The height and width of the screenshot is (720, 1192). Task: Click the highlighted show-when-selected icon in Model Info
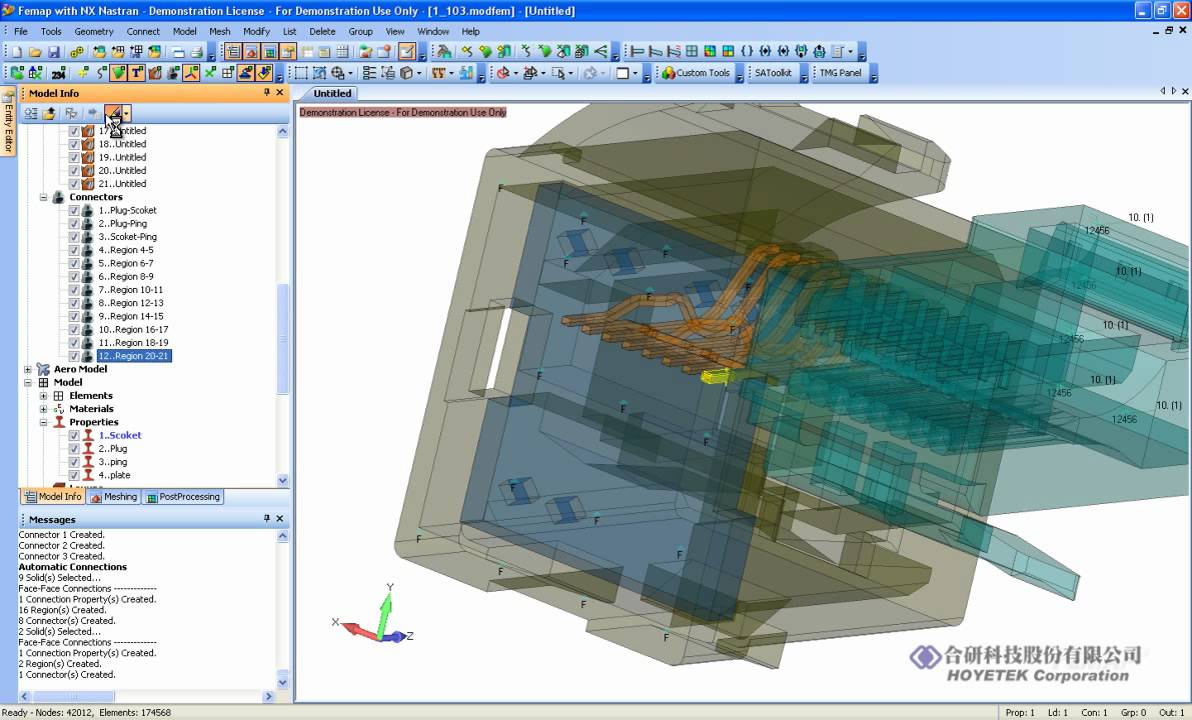(113, 113)
